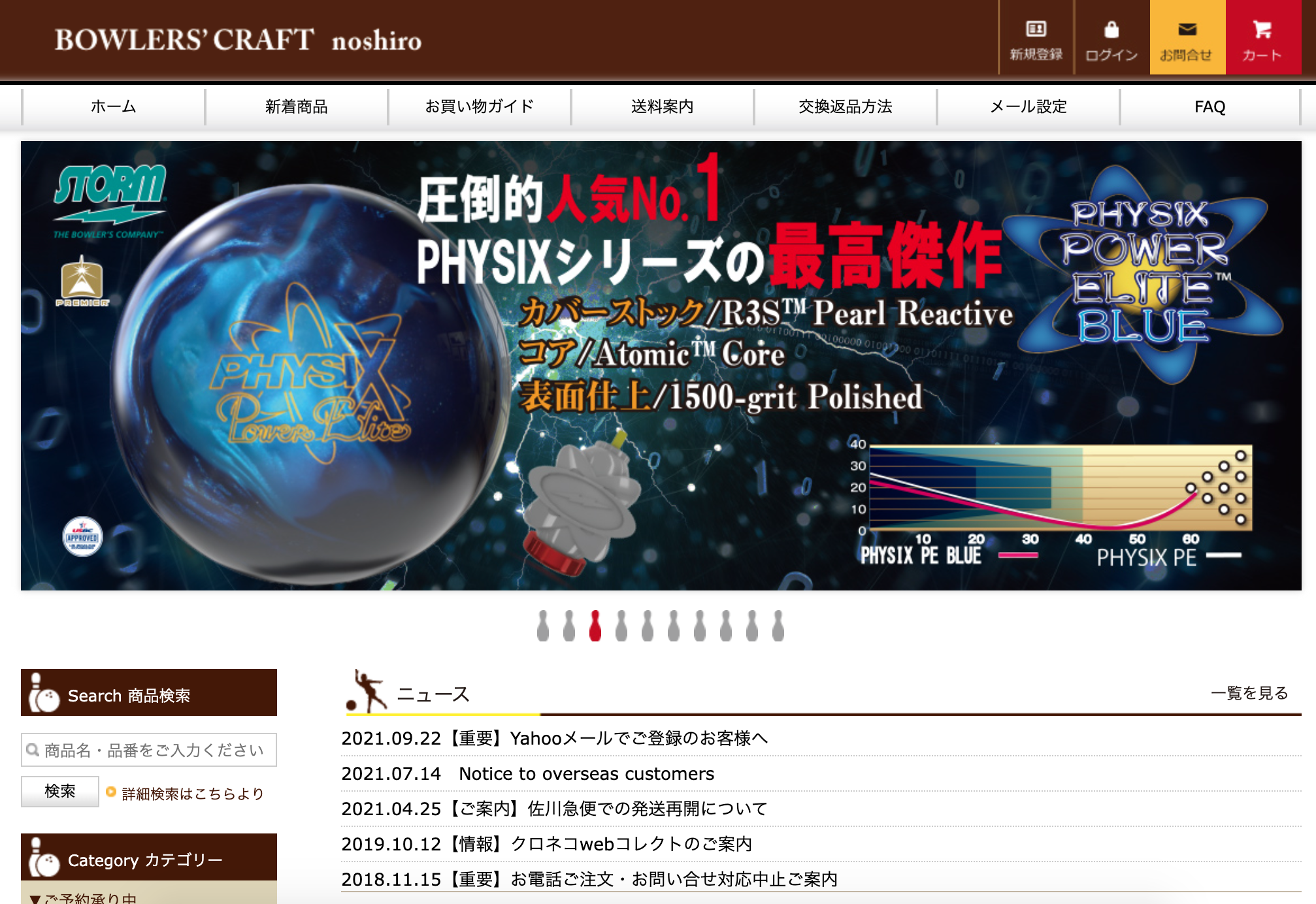Open the お買い物ガイド menu item
This screenshot has height=904, width=1316.
[x=479, y=106]
